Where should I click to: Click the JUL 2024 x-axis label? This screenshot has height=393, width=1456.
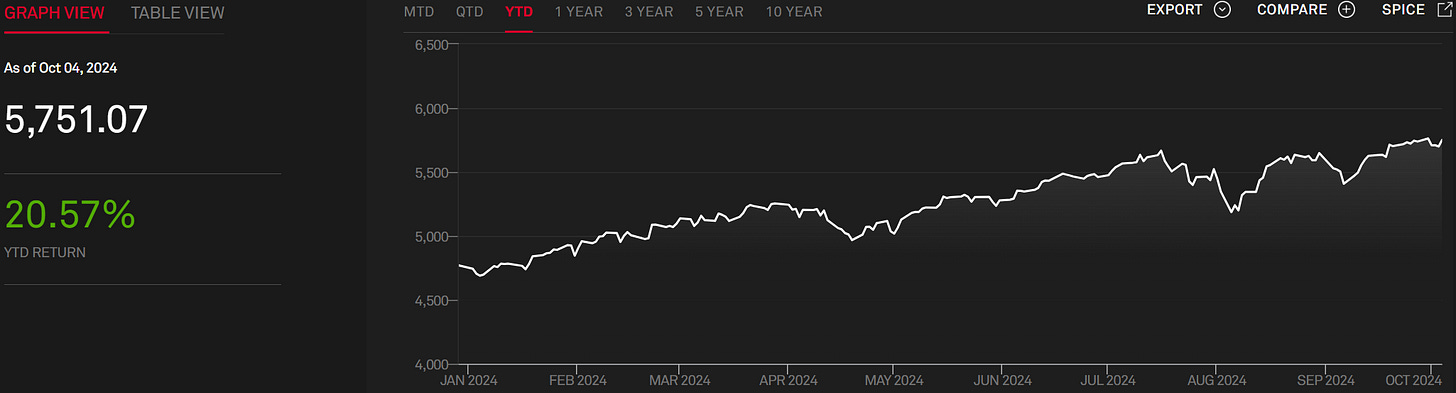[x=1107, y=380]
